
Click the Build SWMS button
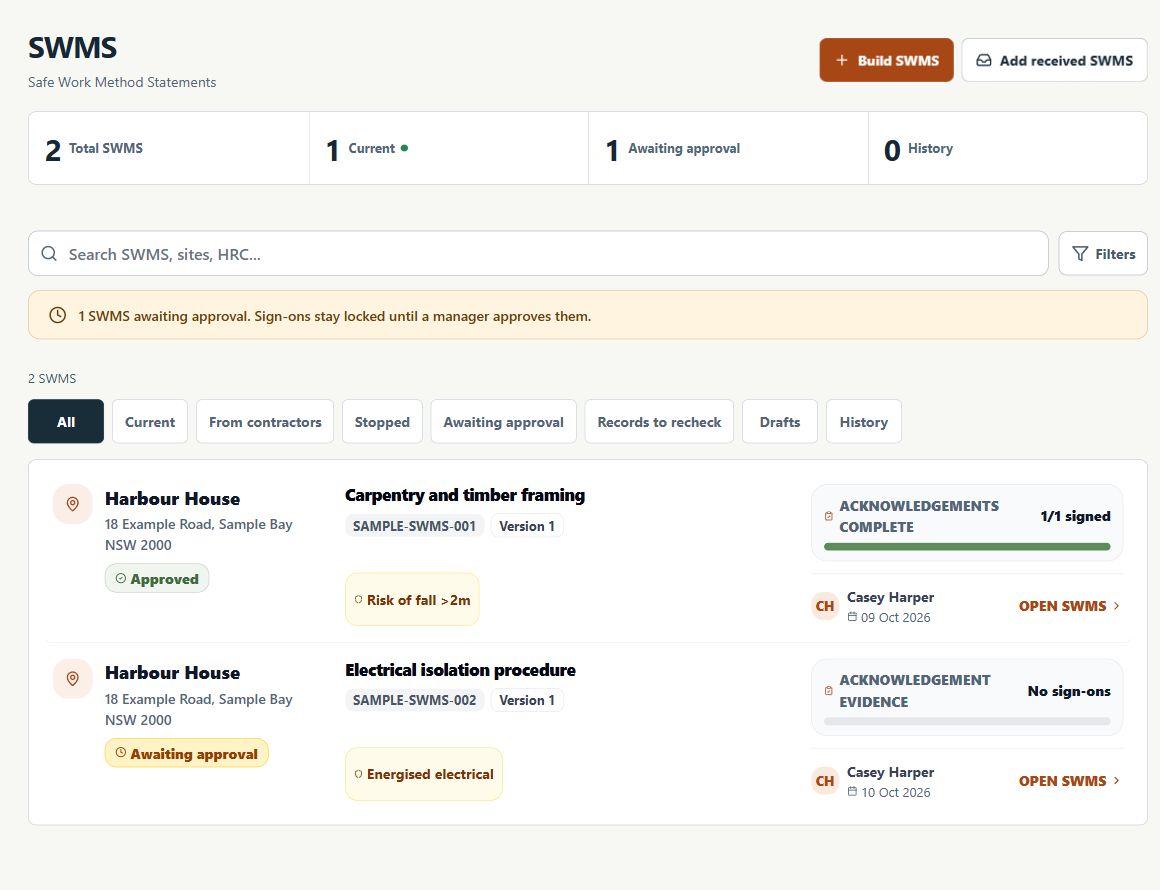coord(886,60)
